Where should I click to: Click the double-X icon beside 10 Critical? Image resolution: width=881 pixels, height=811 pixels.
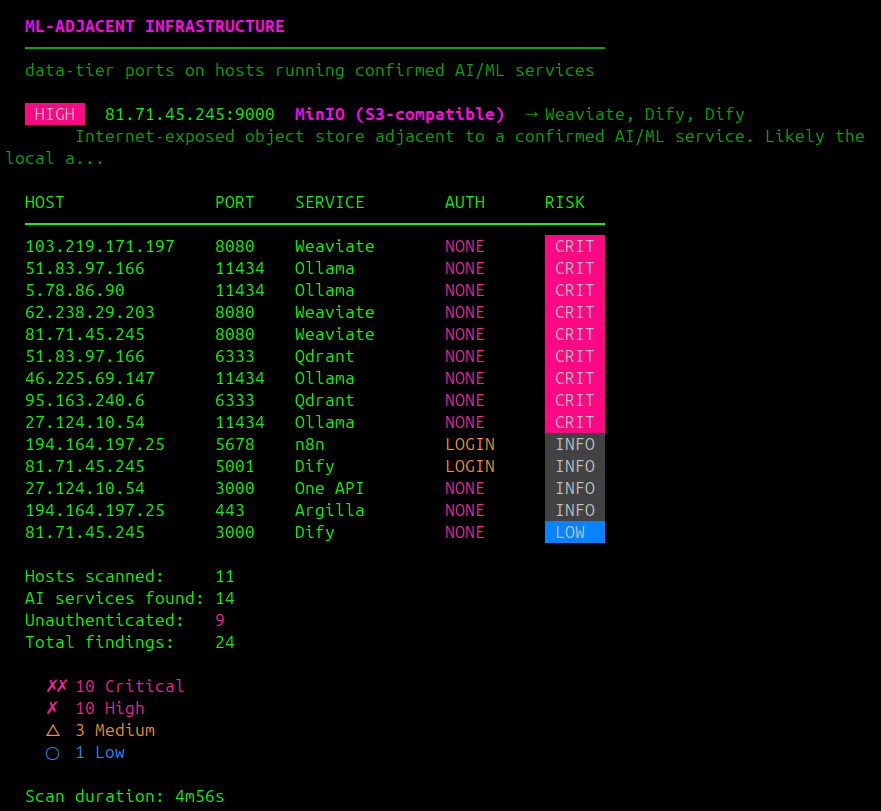57,686
